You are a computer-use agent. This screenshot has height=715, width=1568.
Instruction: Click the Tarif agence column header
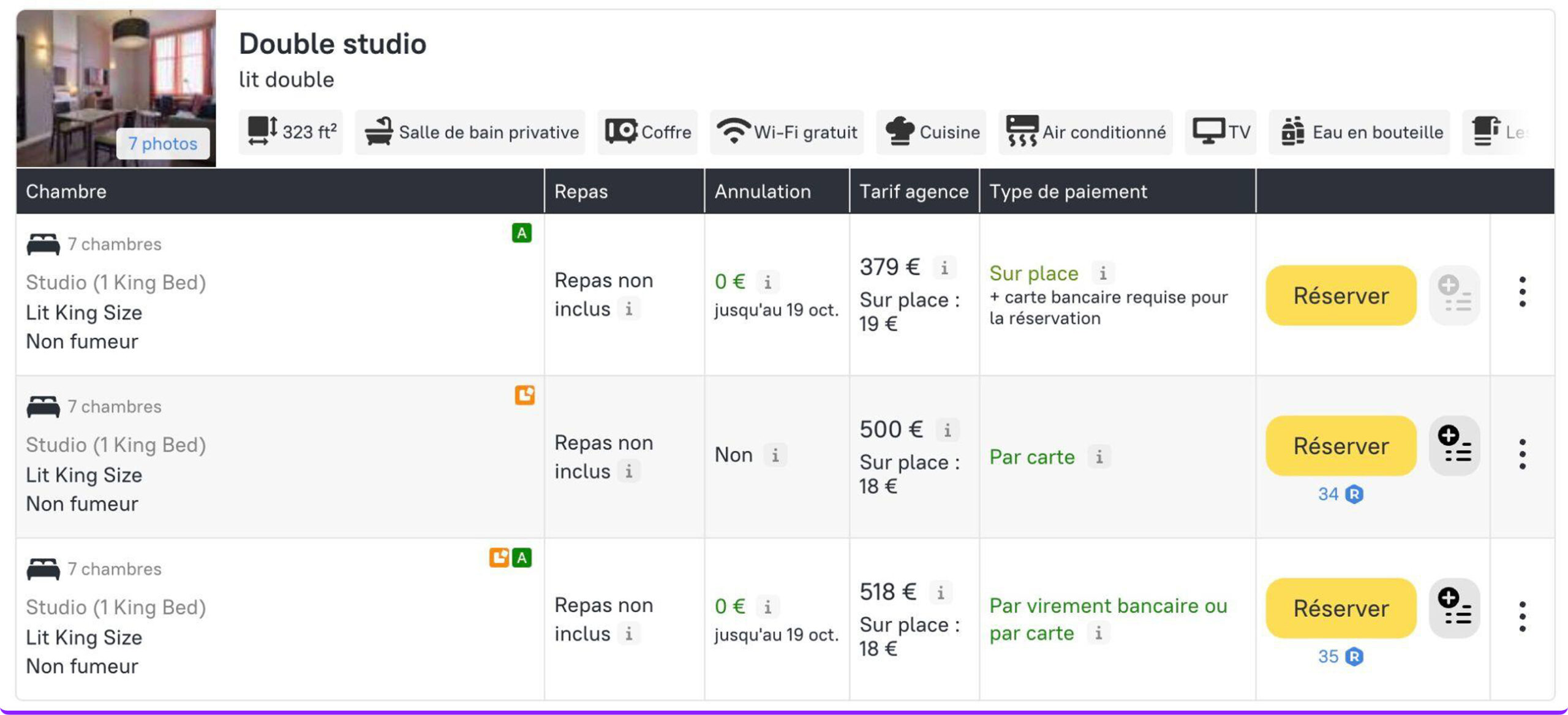click(913, 192)
